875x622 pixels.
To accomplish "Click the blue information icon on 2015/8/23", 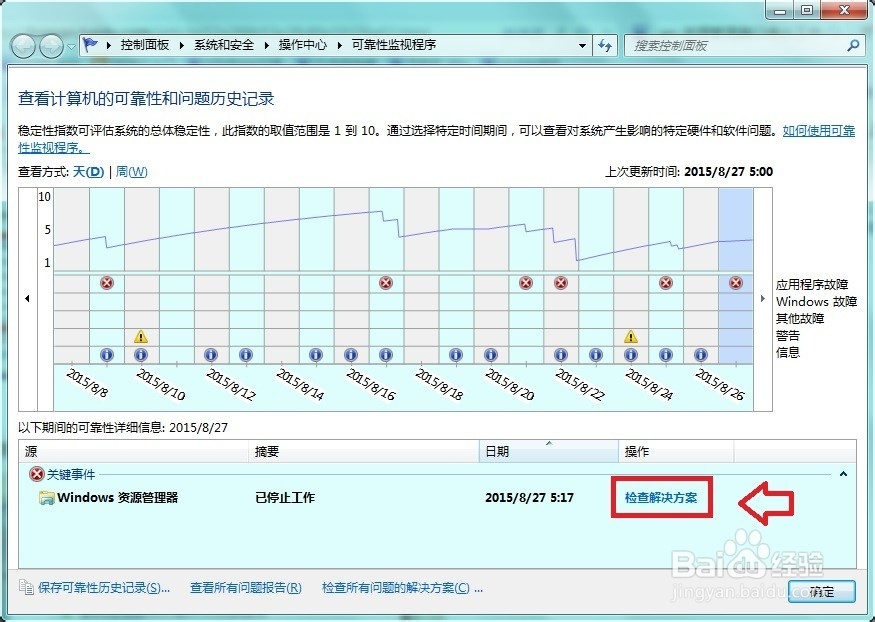I will point(596,354).
